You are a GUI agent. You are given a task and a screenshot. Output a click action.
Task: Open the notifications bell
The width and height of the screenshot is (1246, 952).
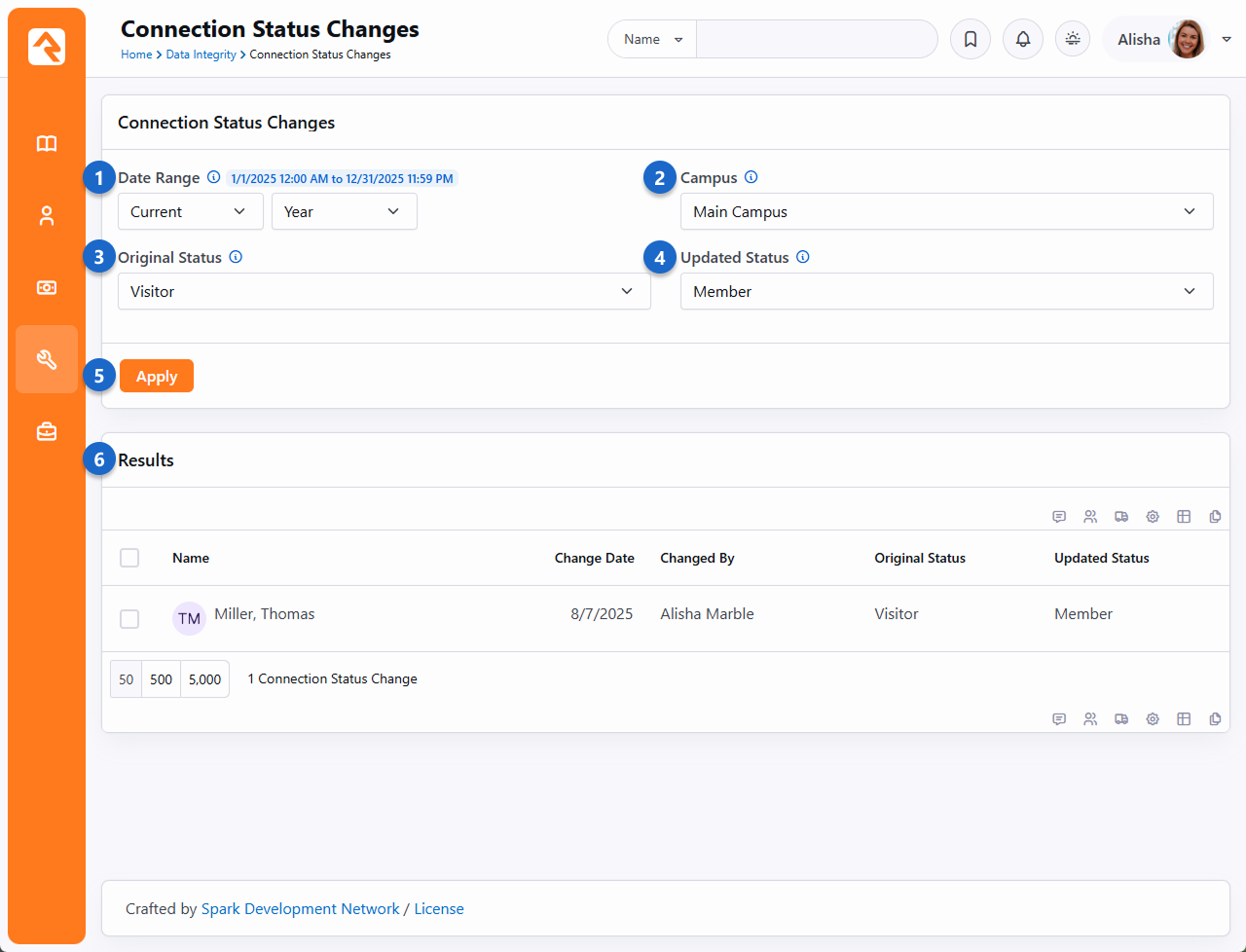[1023, 40]
